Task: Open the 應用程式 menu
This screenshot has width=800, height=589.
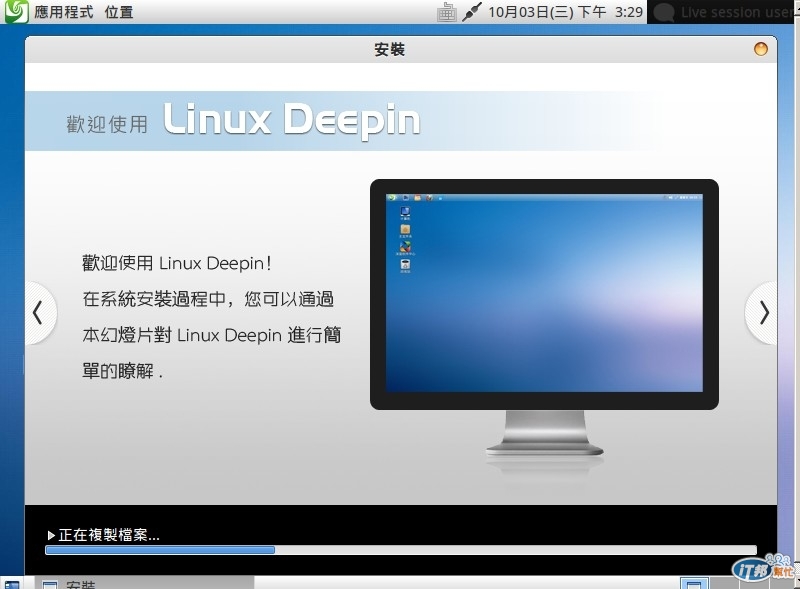Action: (64, 12)
